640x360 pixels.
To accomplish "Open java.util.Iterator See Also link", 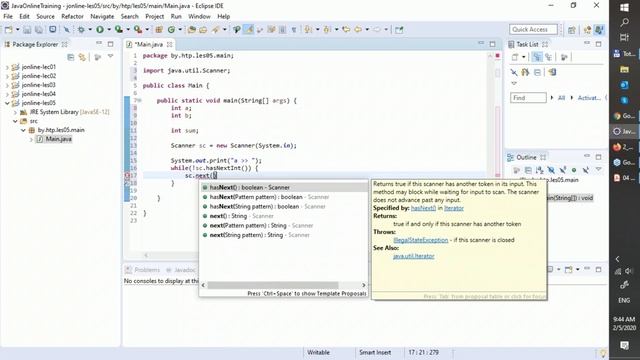I will click(413, 256).
